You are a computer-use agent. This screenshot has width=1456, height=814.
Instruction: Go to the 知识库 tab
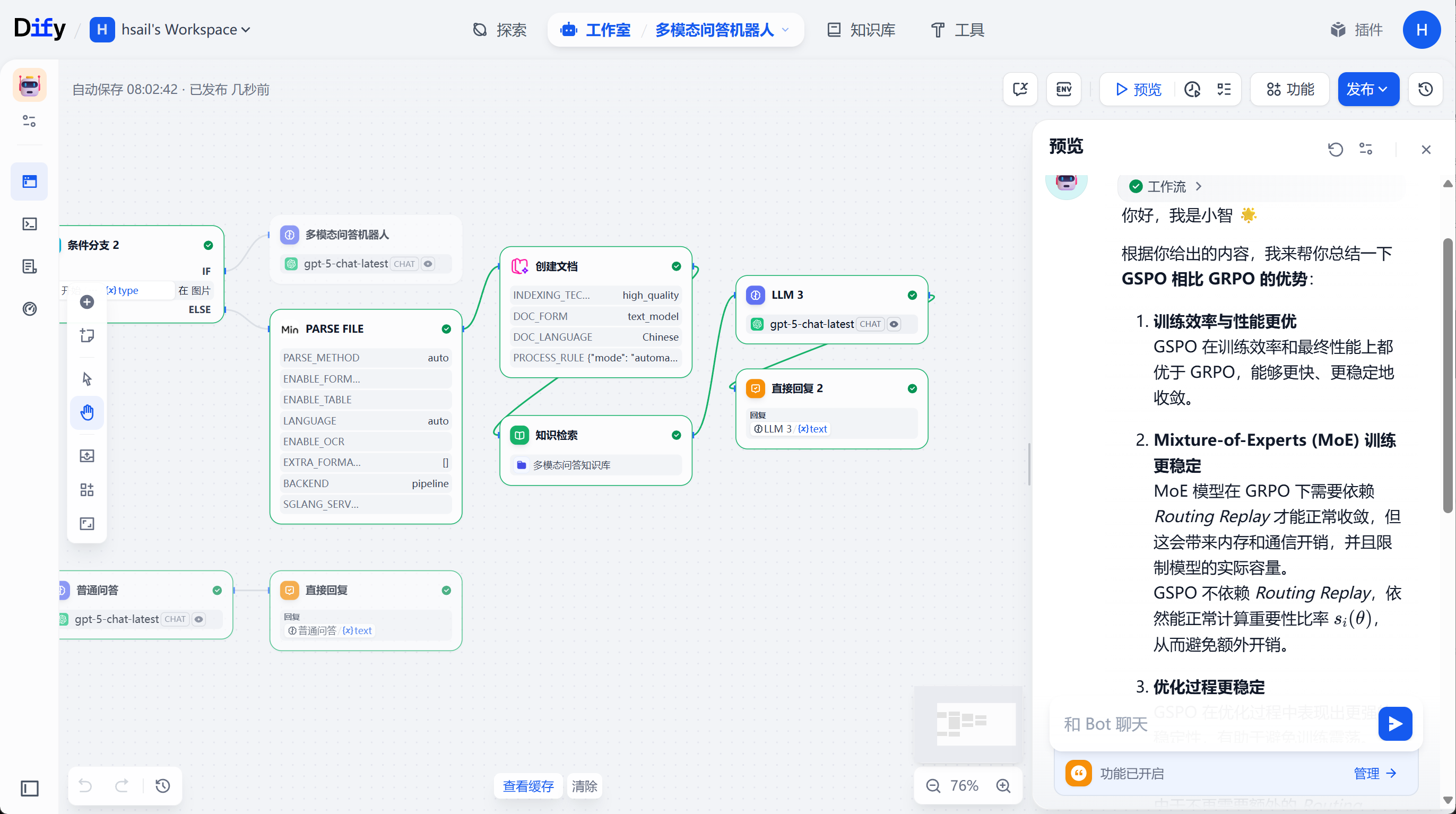[861, 29]
